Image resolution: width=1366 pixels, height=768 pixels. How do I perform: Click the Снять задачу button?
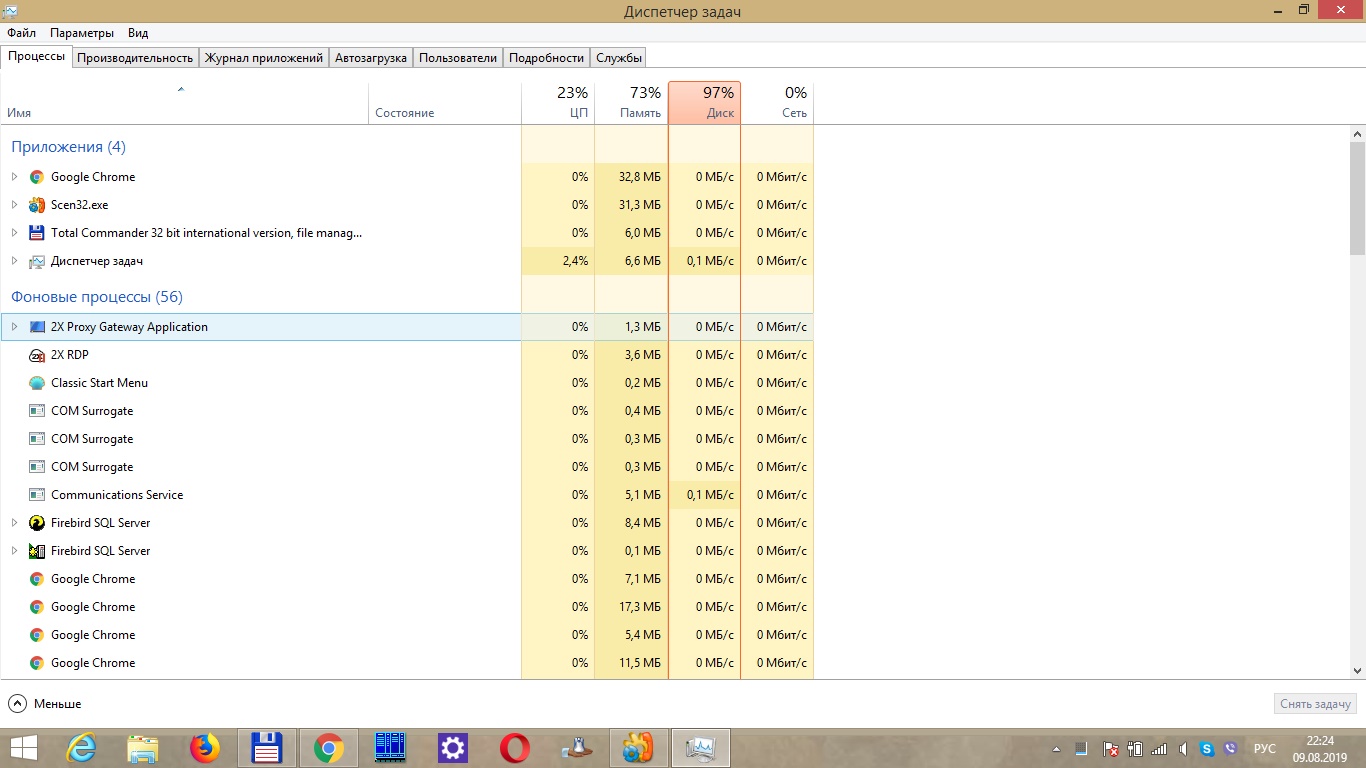click(1315, 704)
